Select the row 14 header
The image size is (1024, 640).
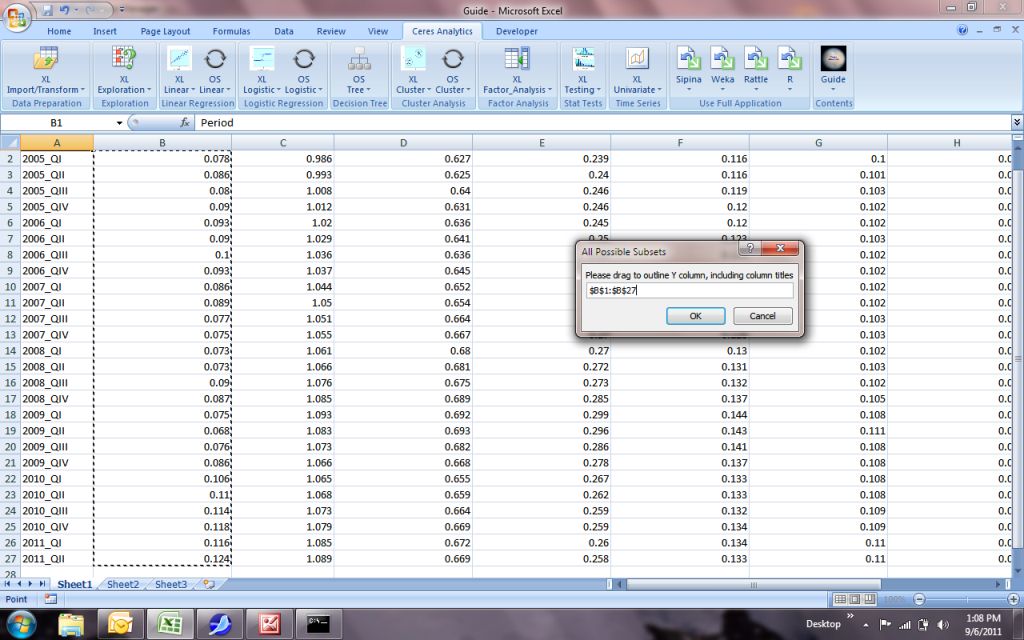click(10, 351)
